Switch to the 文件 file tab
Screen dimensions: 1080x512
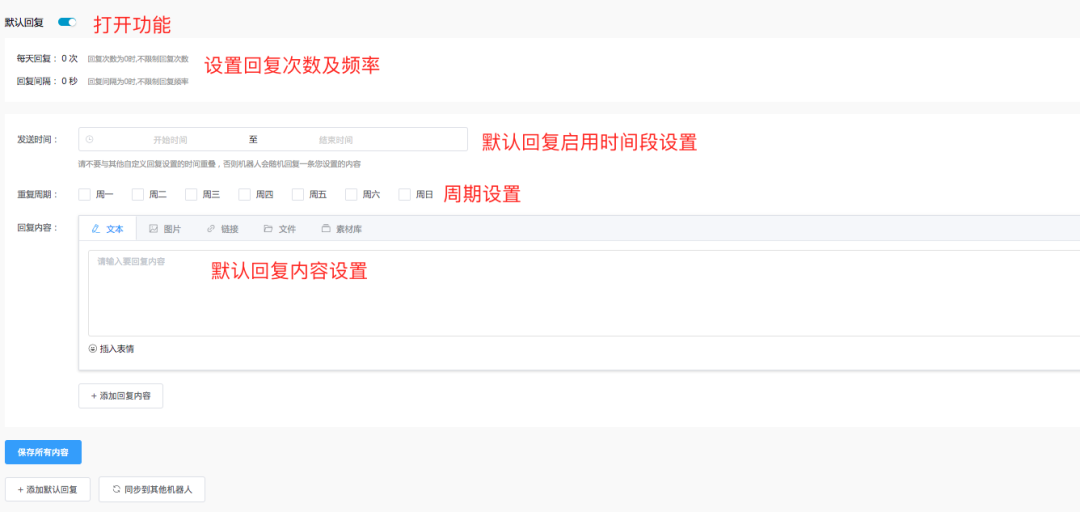(280, 229)
